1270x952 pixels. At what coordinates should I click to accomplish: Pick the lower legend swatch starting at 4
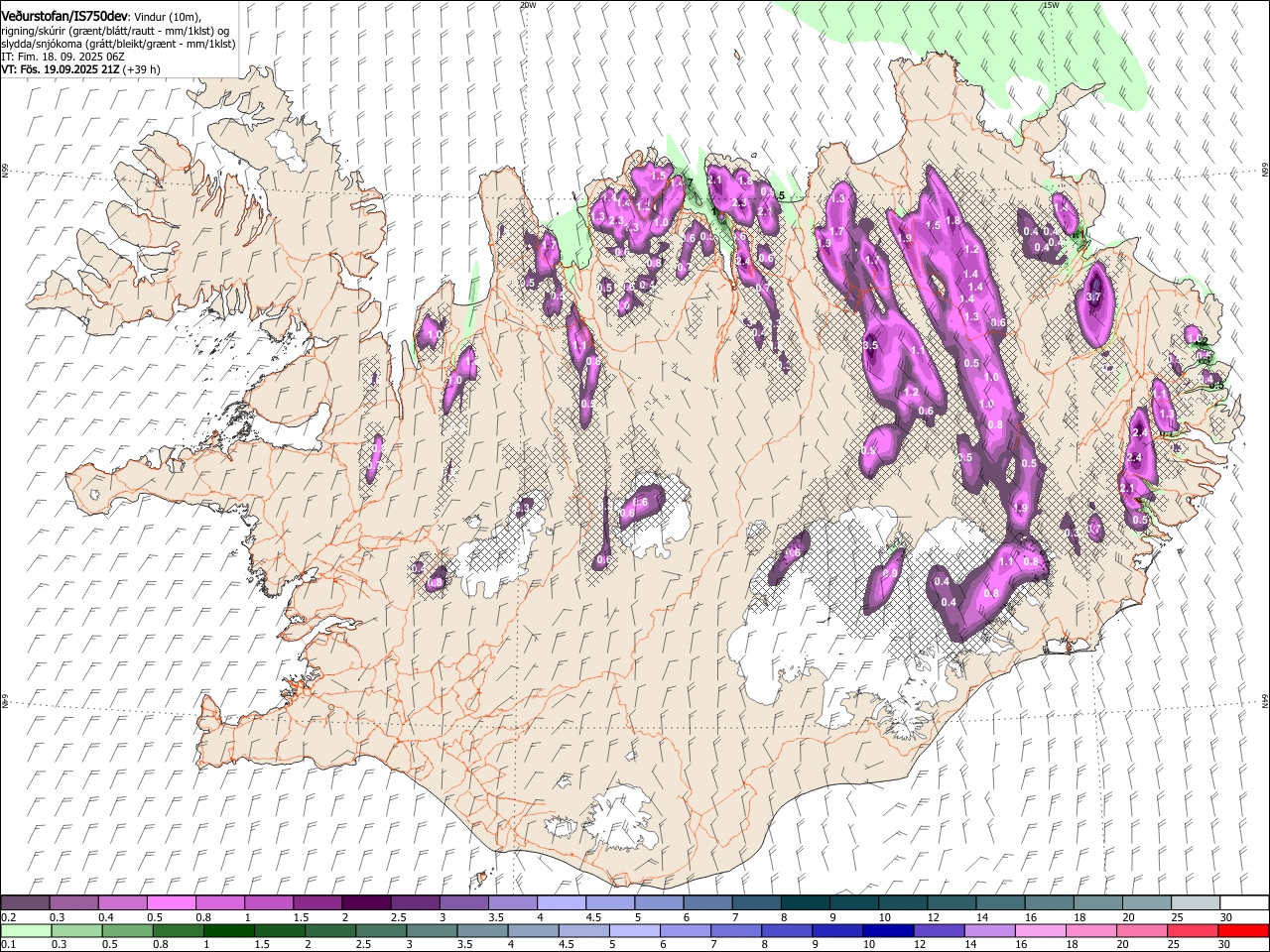(x=533, y=930)
